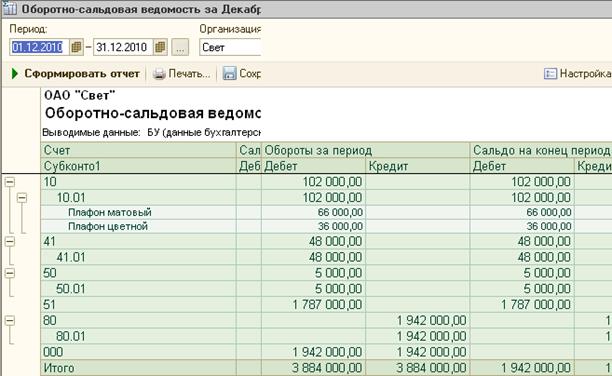Click the Настройка settings icon
Viewport: 612px width, 376px height.
click(550, 73)
